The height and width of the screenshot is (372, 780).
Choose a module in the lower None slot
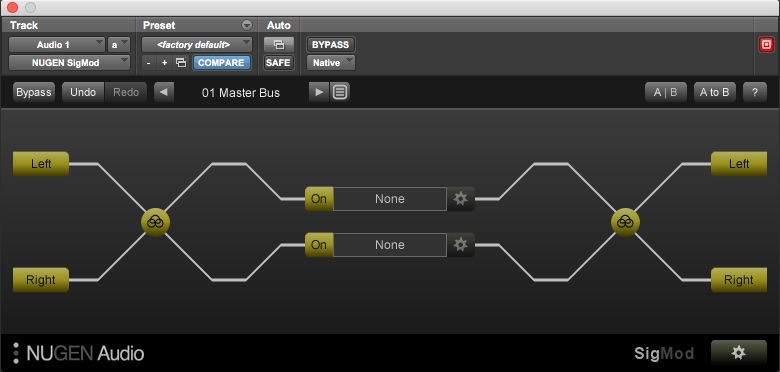(390, 245)
